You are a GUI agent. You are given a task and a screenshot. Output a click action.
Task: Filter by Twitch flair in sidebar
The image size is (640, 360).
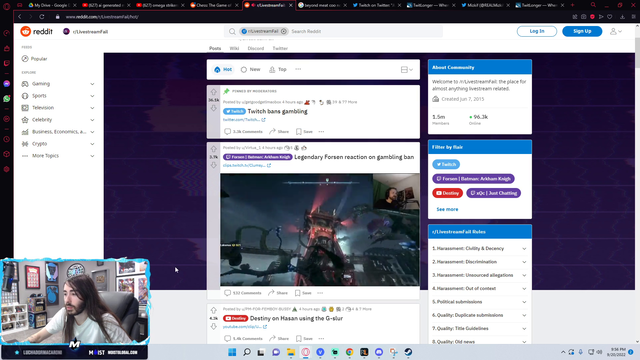coord(446,164)
